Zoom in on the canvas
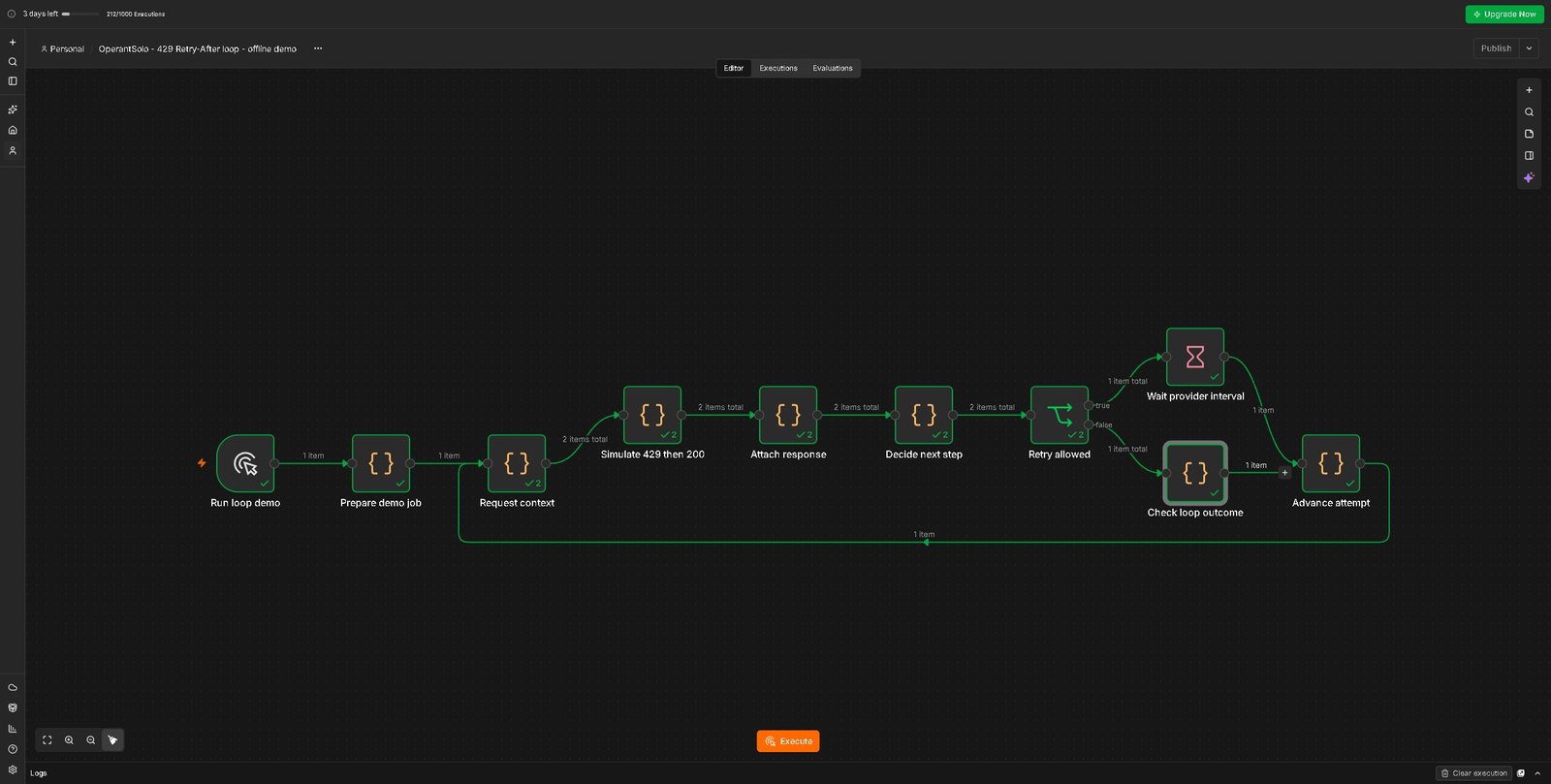This screenshot has width=1551, height=784. pyautogui.click(x=69, y=740)
